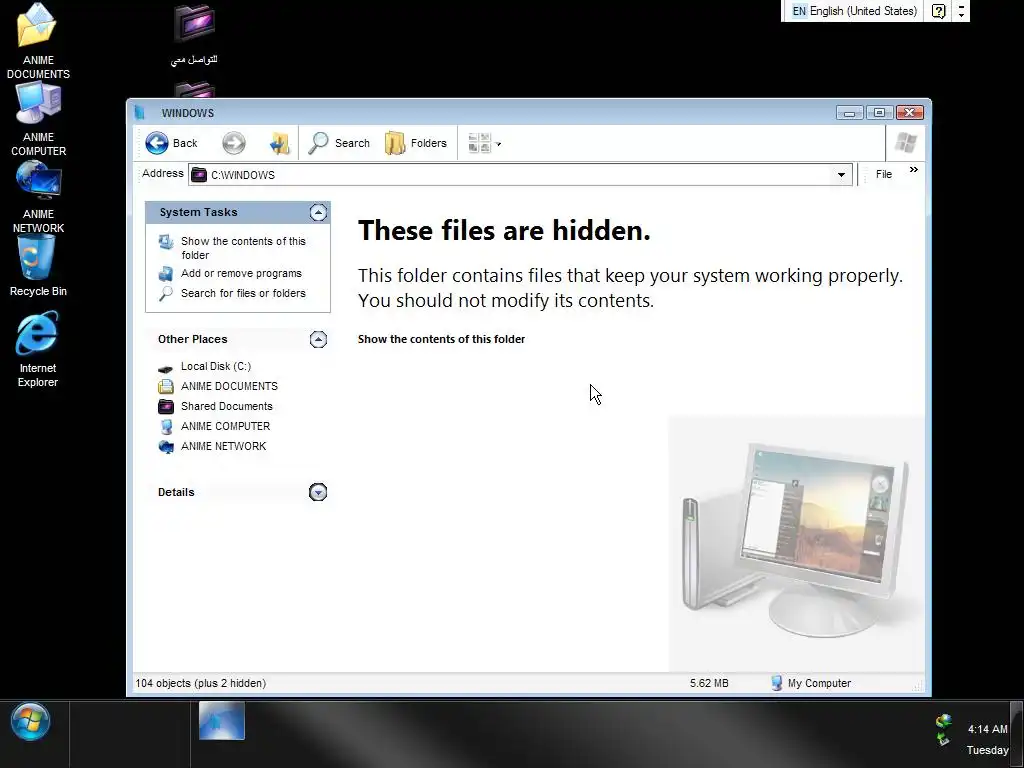Go up one folder level icon
The image size is (1024, 768).
point(280,143)
